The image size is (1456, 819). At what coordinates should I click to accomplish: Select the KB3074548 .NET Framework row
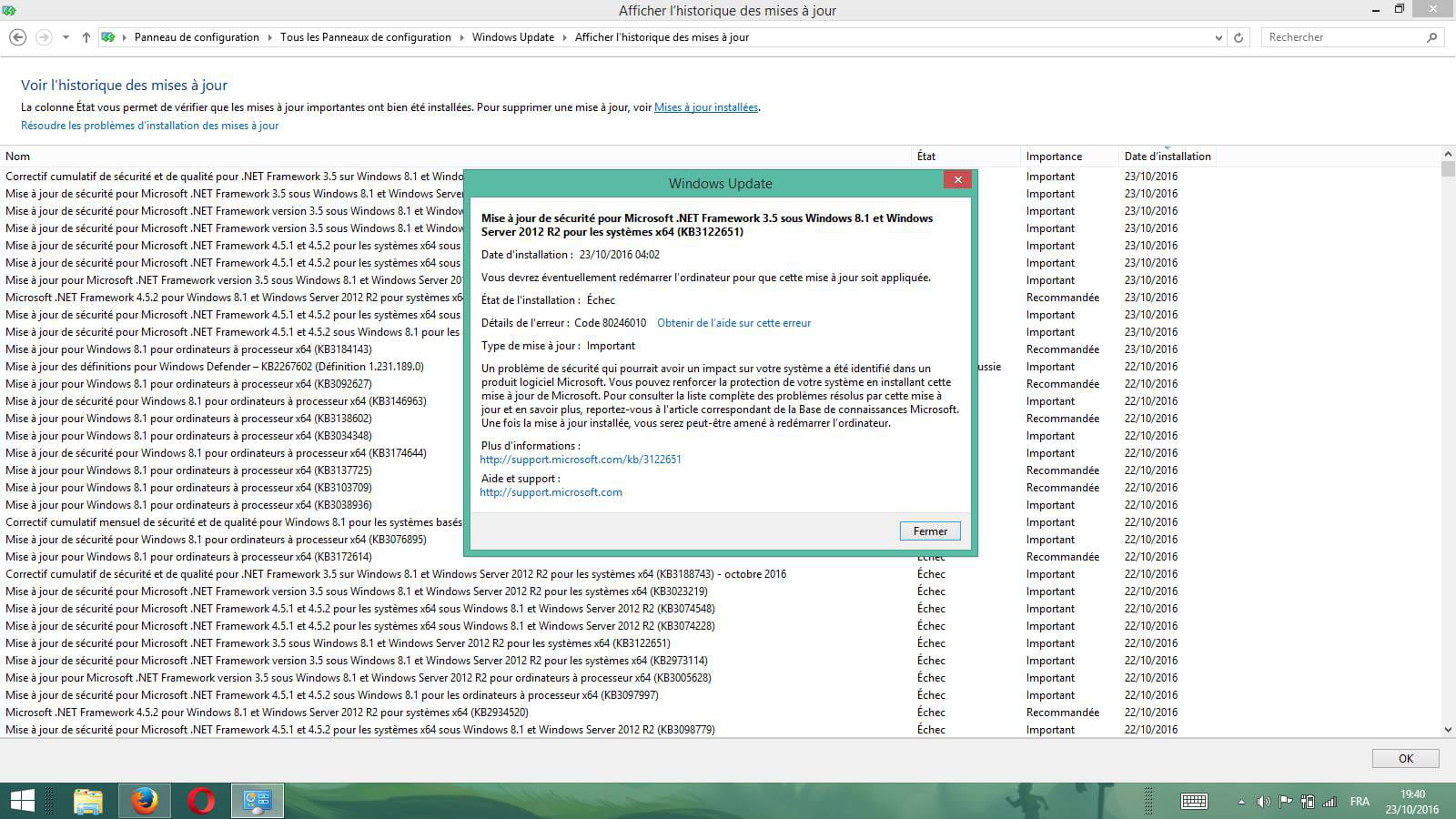click(610, 609)
